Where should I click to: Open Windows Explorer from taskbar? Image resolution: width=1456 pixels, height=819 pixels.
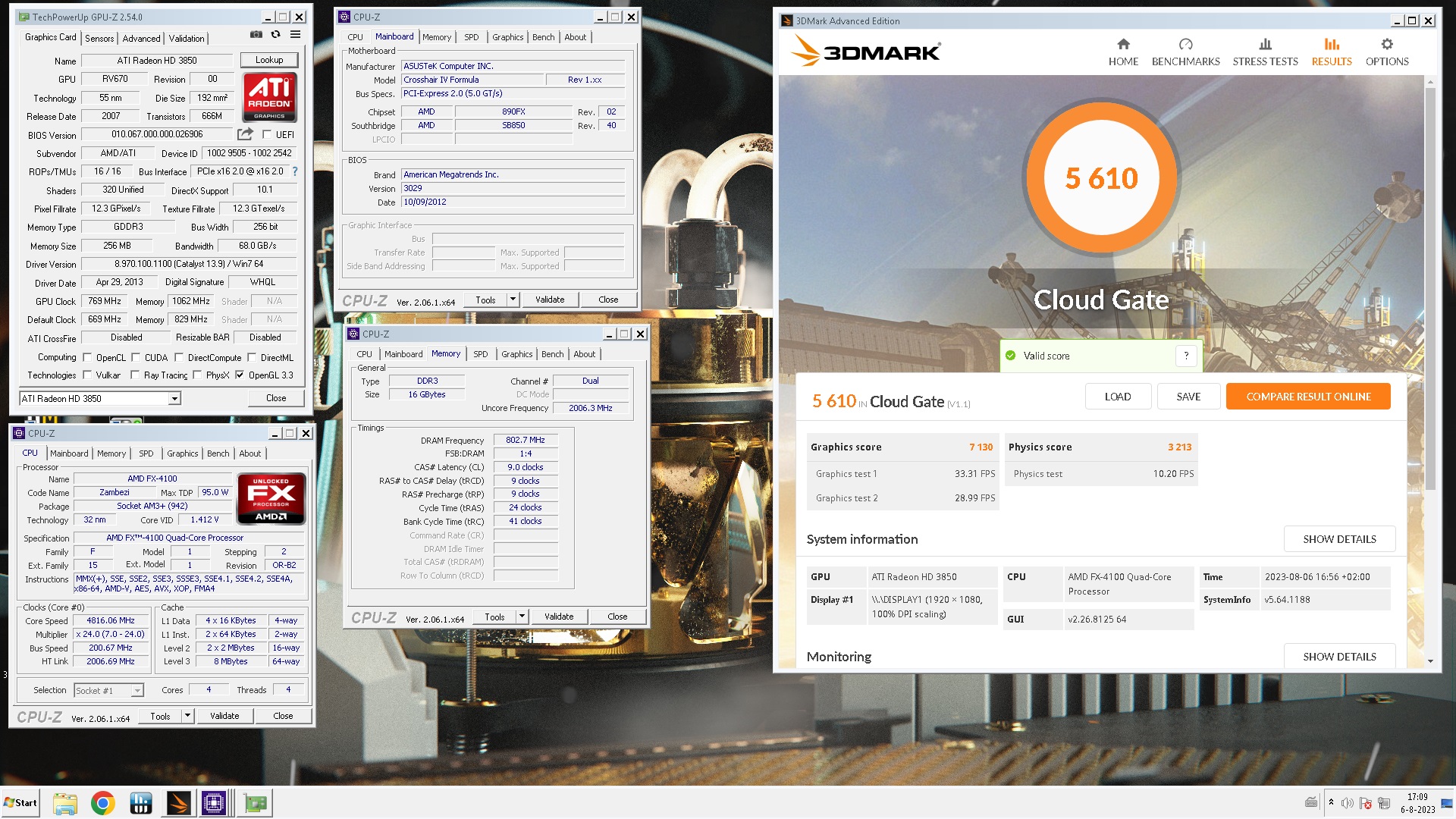65,803
